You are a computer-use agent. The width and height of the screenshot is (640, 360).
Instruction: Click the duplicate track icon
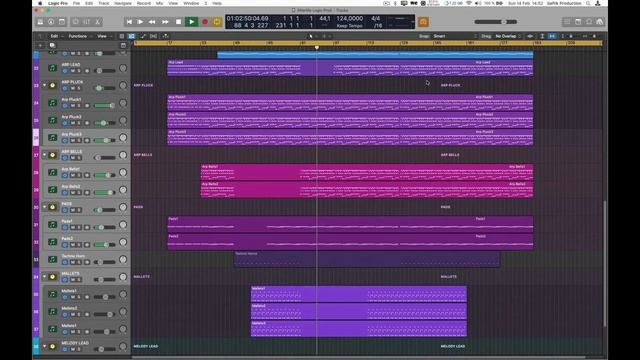[52, 45]
